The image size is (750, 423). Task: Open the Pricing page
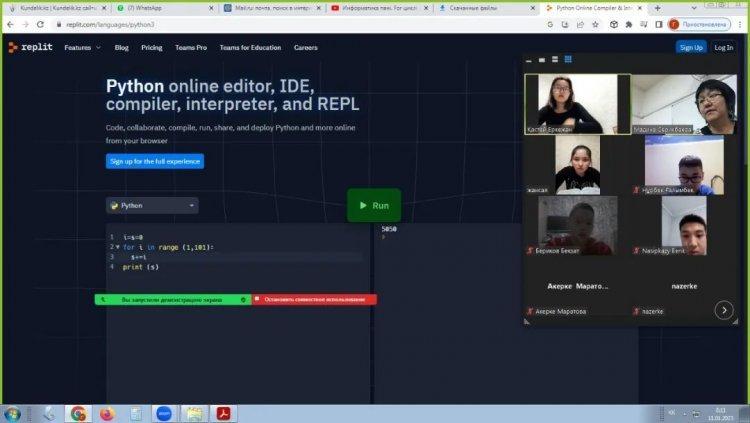click(152, 47)
